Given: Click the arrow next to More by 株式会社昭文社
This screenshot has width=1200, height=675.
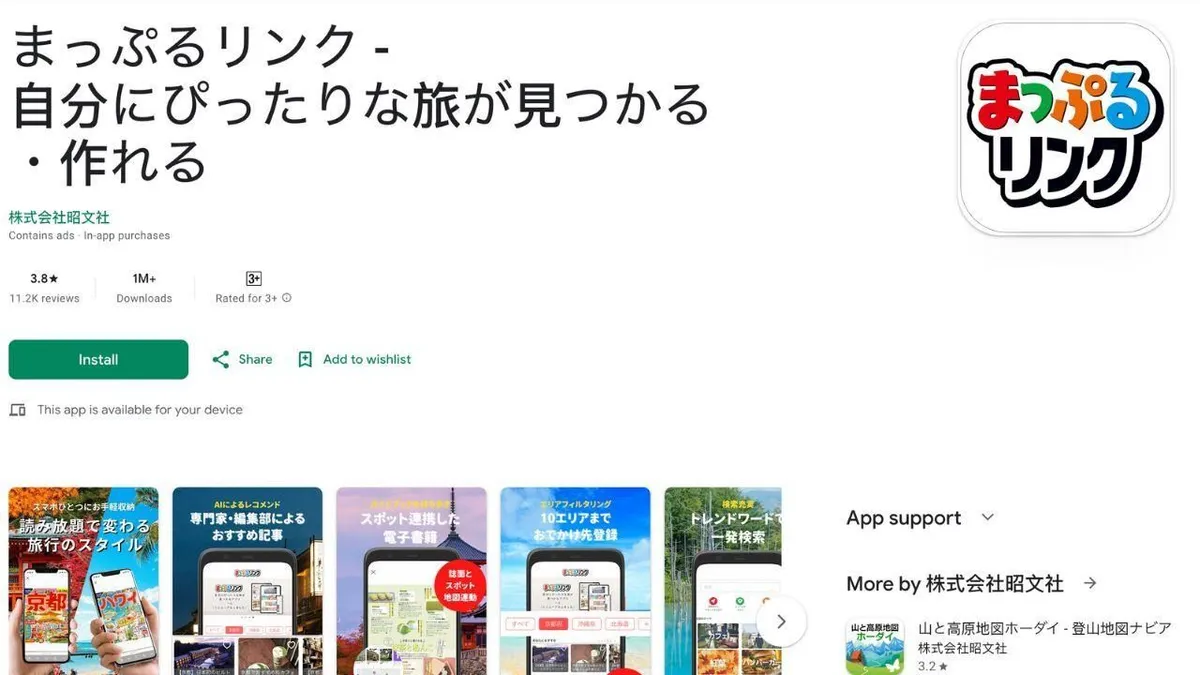Looking at the screenshot, I should (1090, 583).
